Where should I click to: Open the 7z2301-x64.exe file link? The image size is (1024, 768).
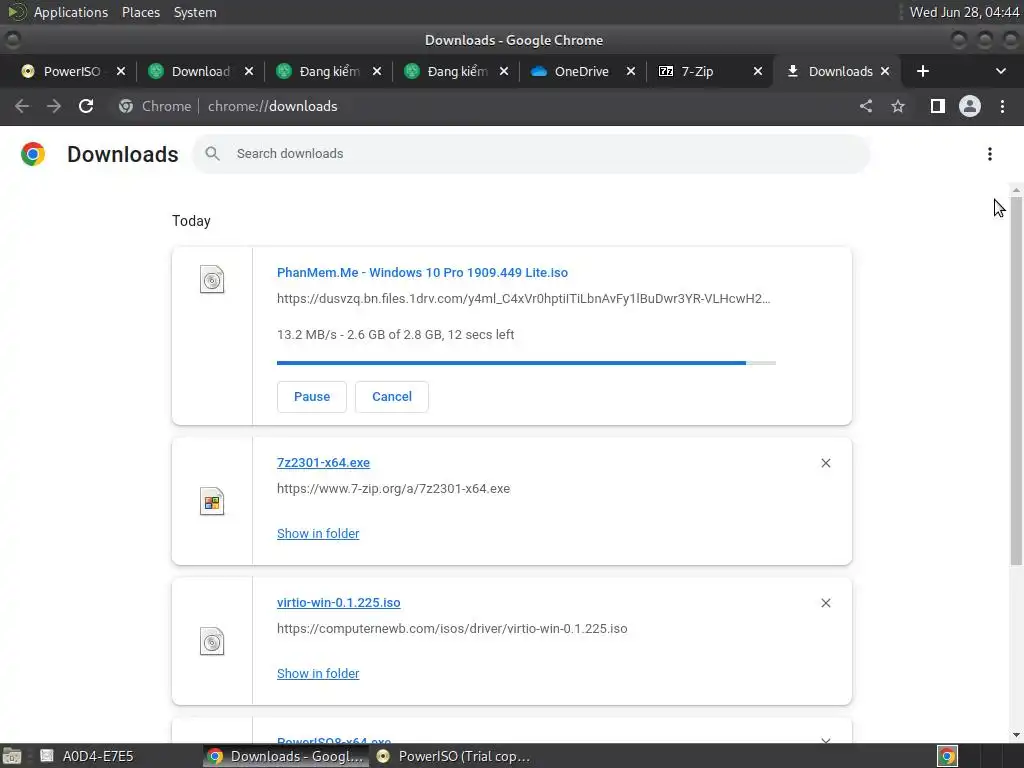323,462
